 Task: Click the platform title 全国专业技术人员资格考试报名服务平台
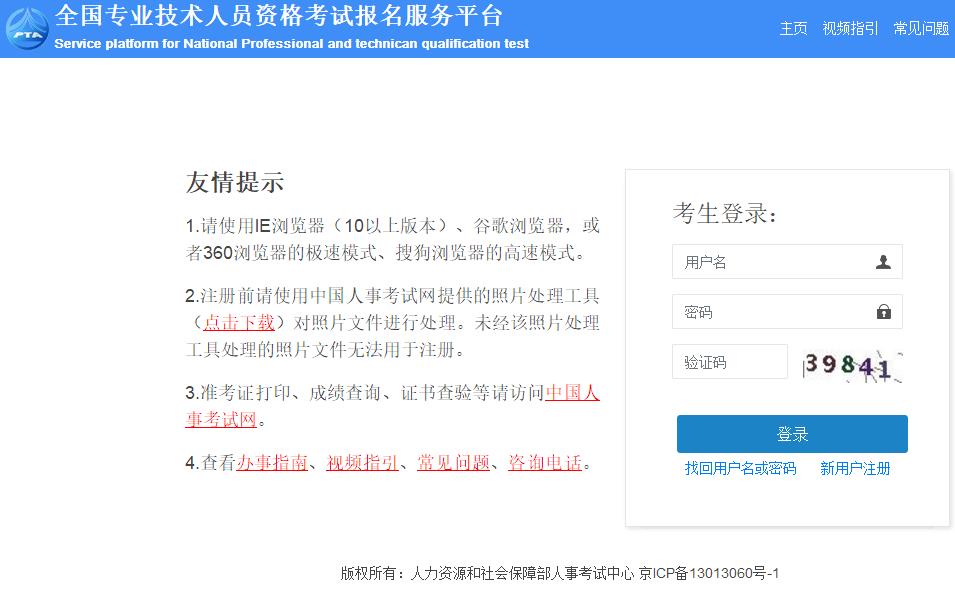[279, 16]
